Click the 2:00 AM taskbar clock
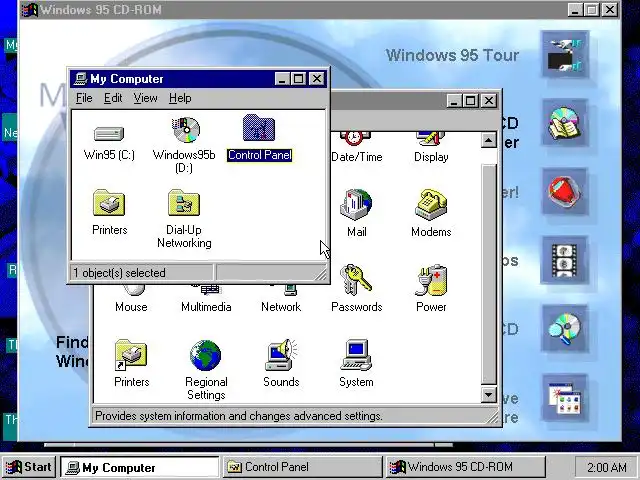Screen dimensions: 640x480 pyautogui.click(x=606, y=467)
